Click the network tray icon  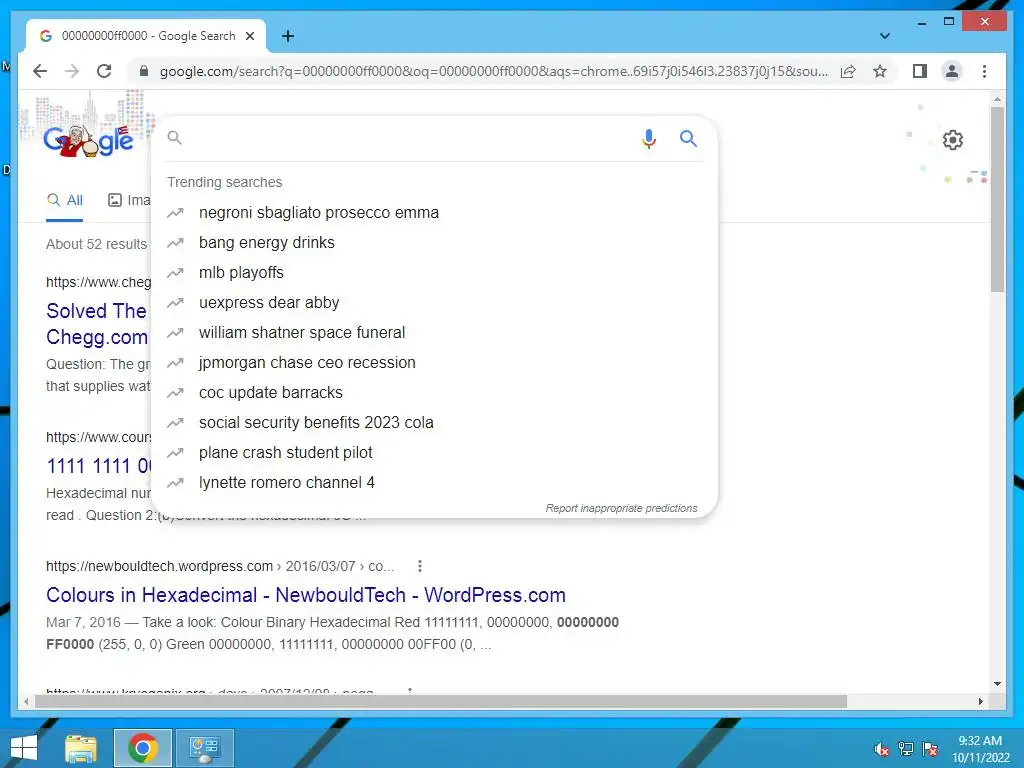click(906, 749)
